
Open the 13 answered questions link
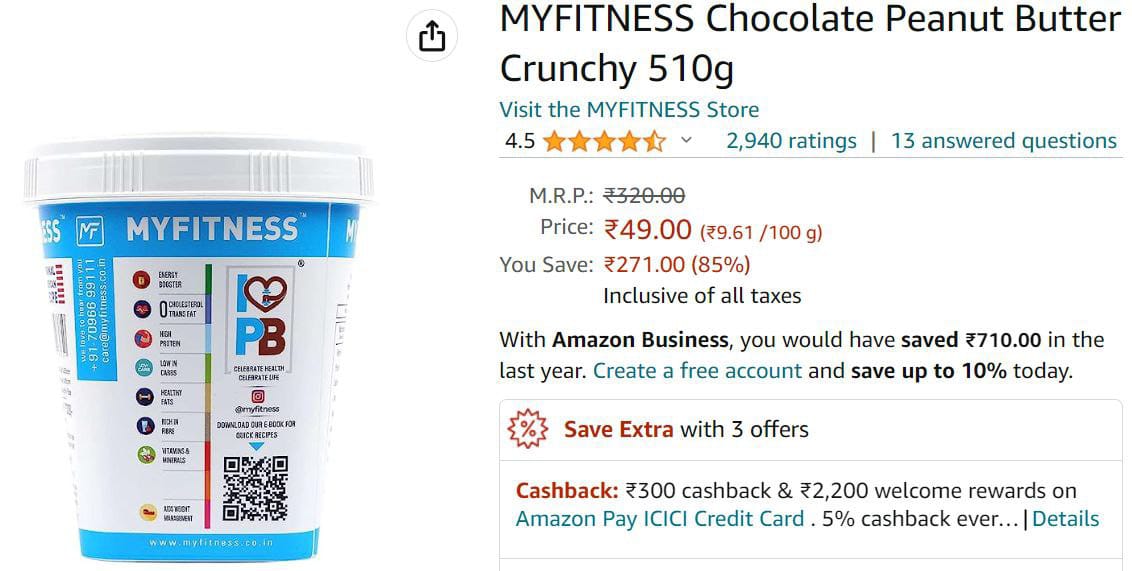(x=1003, y=141)
